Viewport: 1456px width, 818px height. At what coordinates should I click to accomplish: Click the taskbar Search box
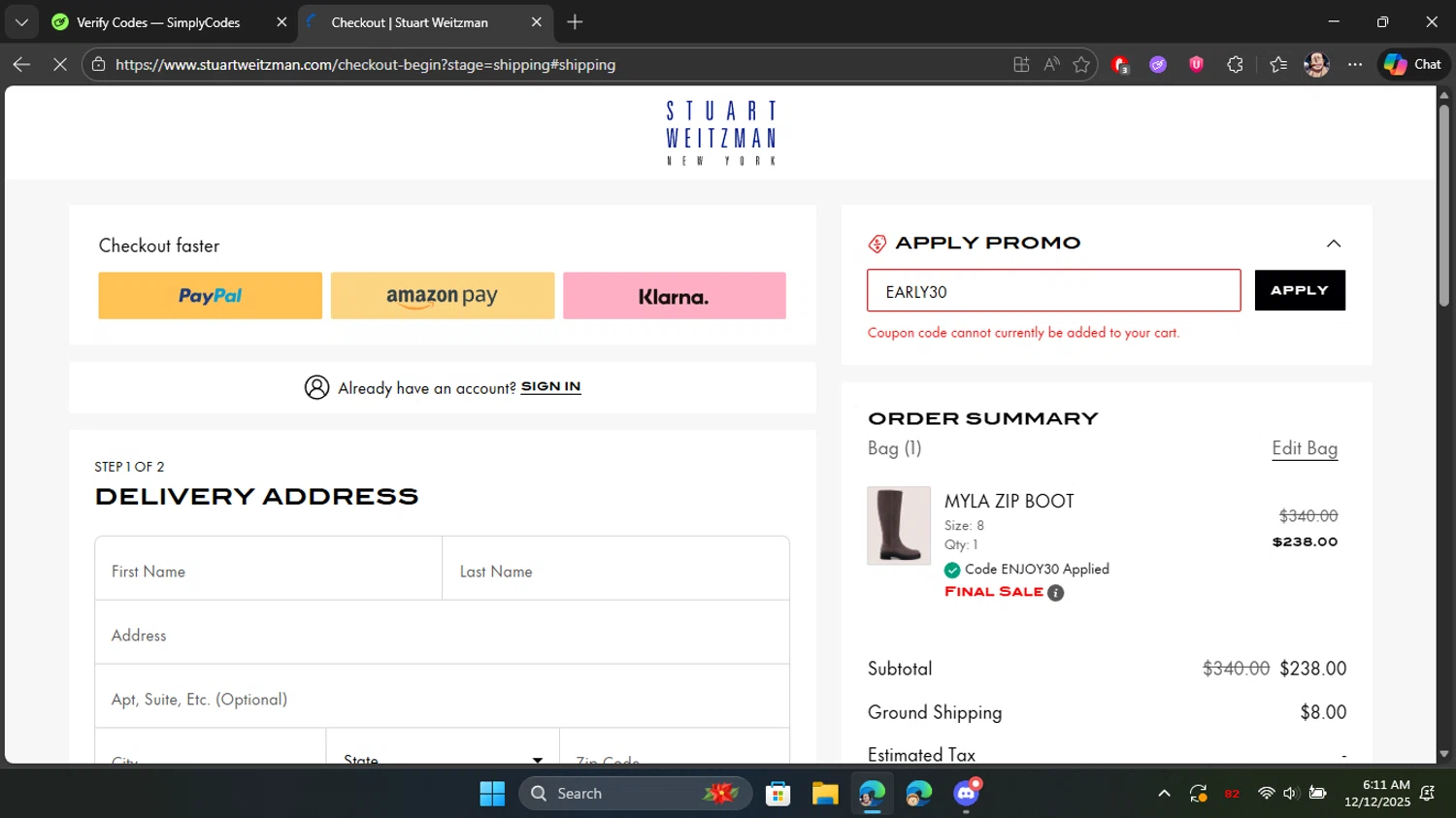pyautogui.click(x=636, y=794)
